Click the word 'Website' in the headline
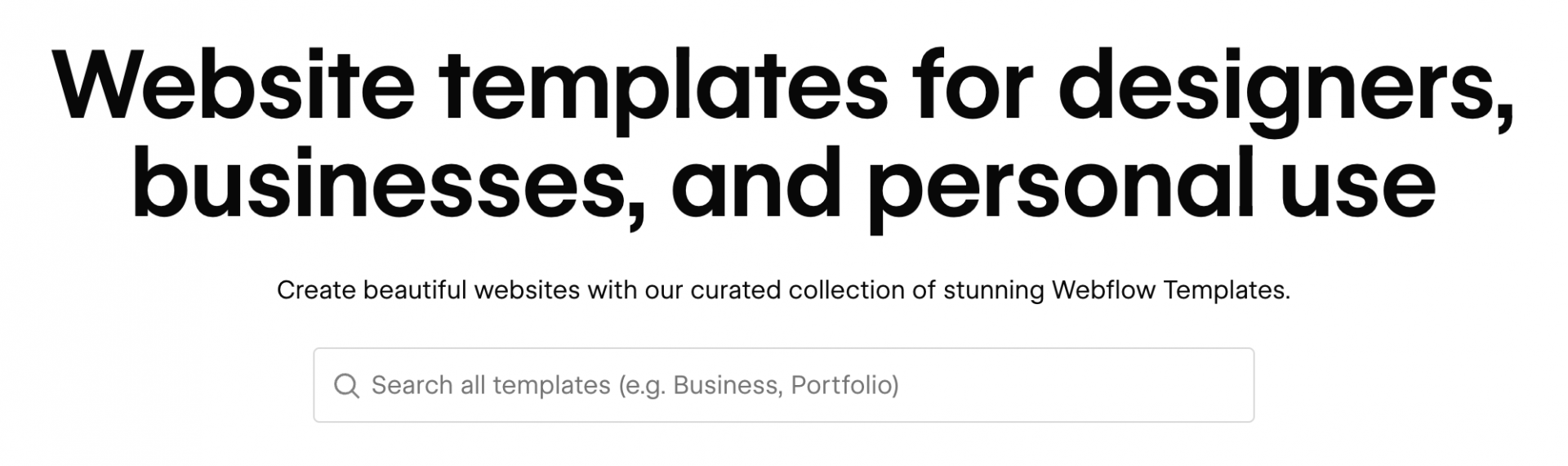This screenshot has width=1568, height=466. click(x=234, y=86)
